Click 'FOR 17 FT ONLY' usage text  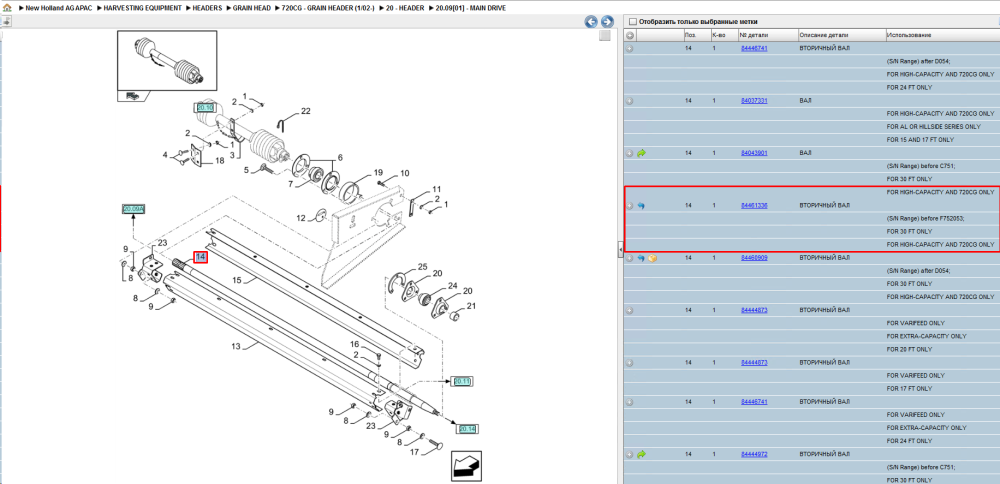909,388
